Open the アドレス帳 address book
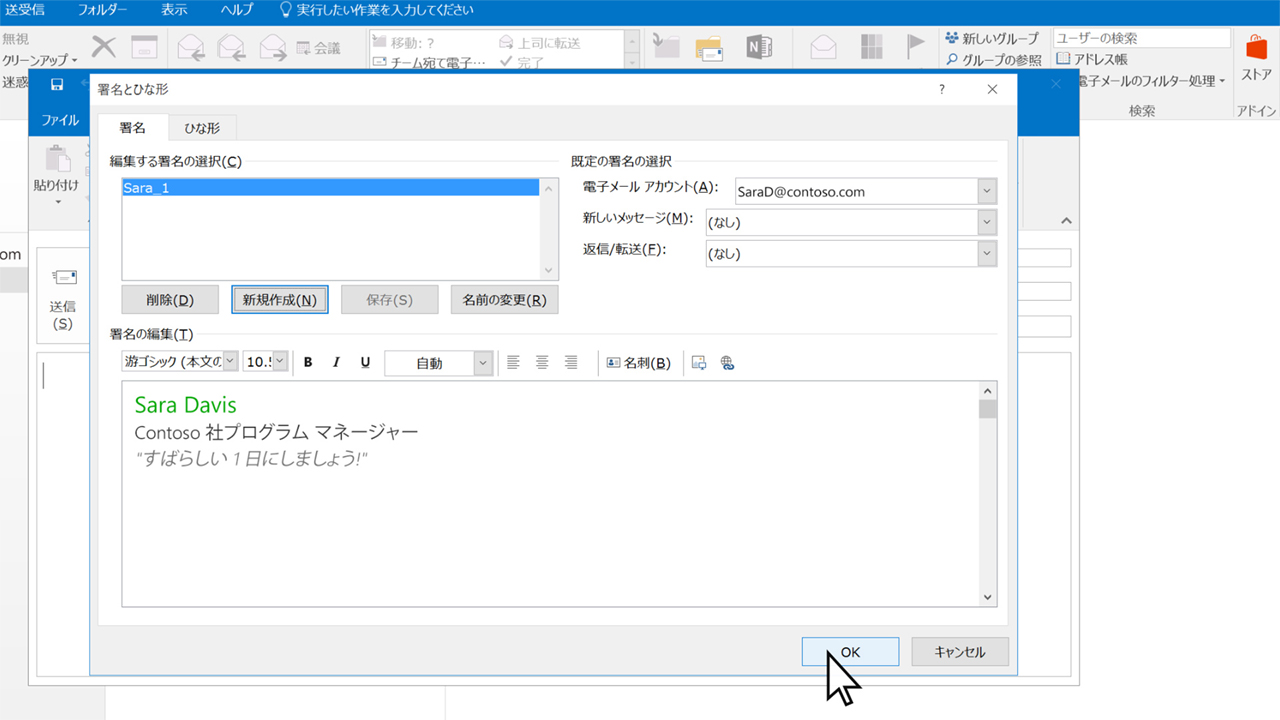 1092,59
